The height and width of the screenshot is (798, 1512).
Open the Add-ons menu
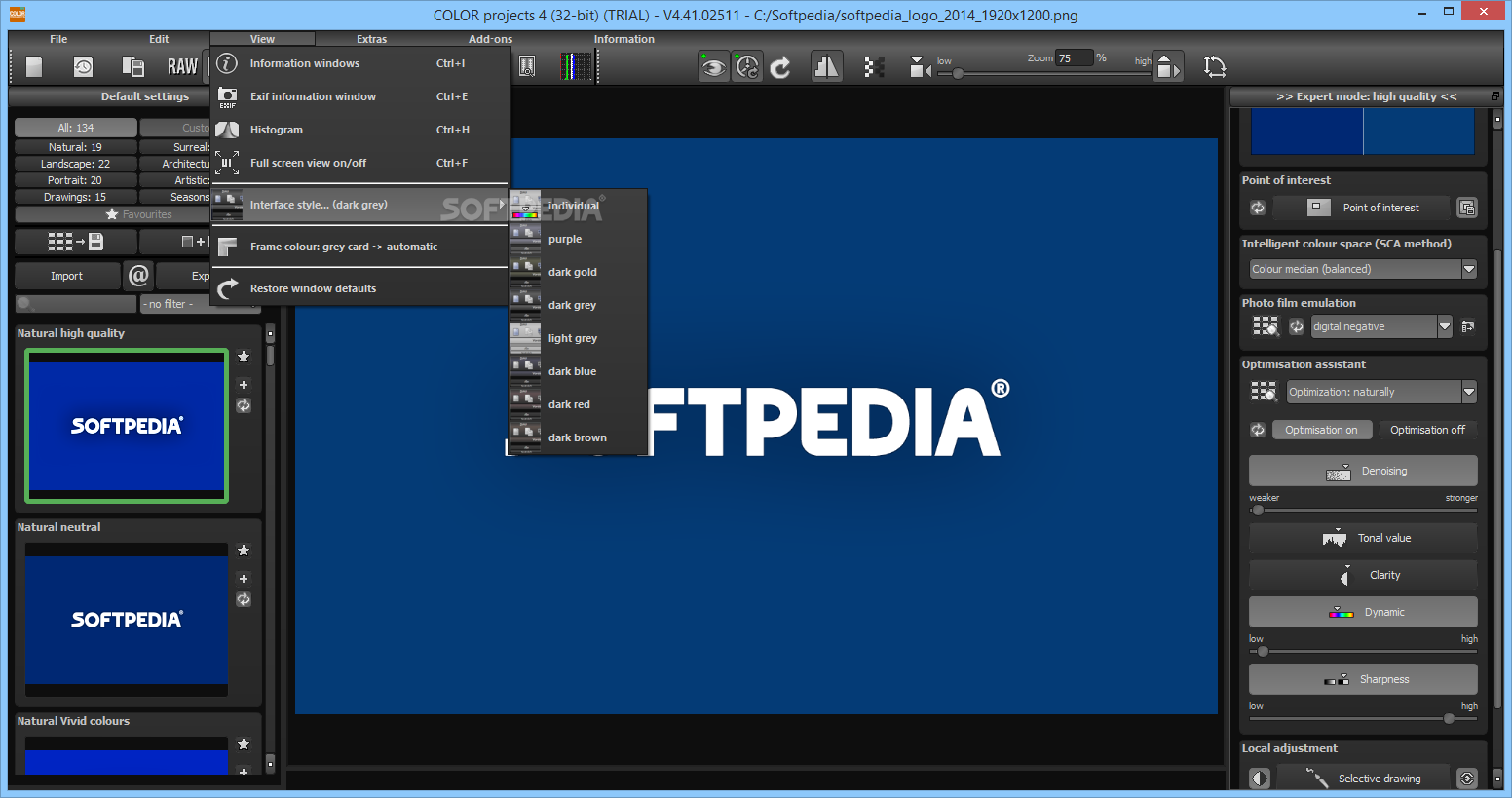coord(490,39)
